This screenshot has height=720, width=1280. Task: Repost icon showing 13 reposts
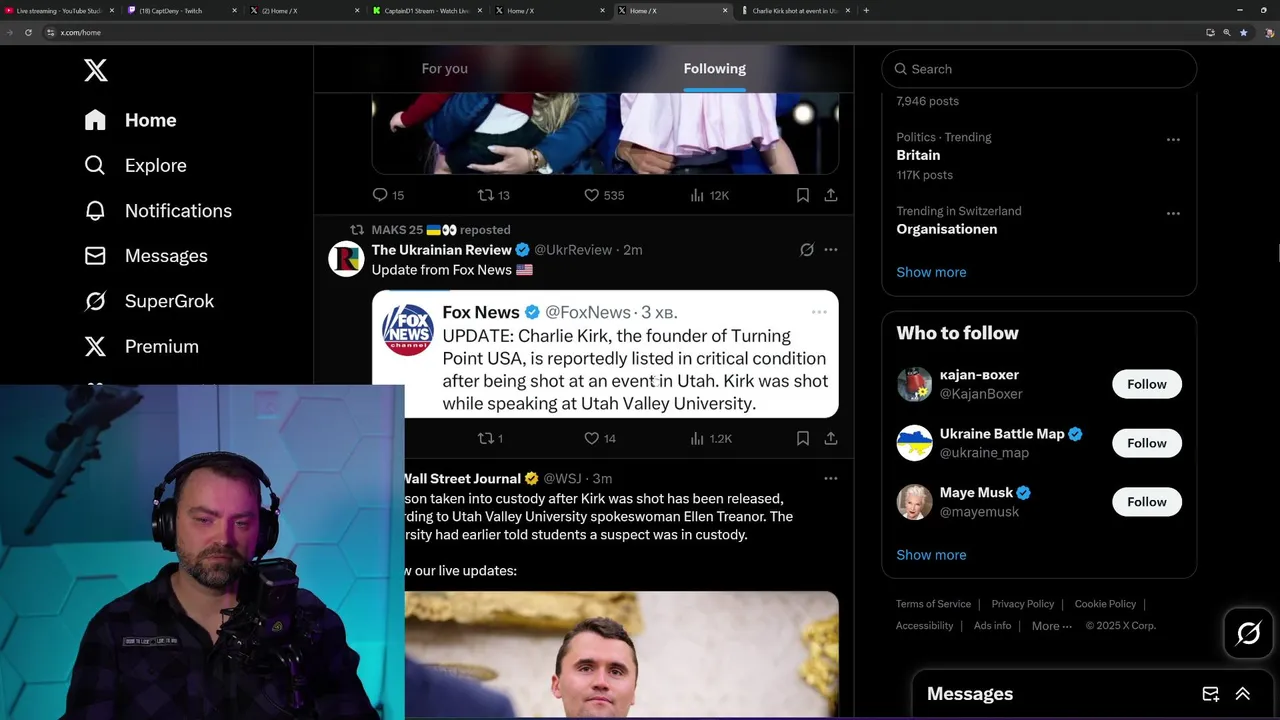[x=494, y=195]
